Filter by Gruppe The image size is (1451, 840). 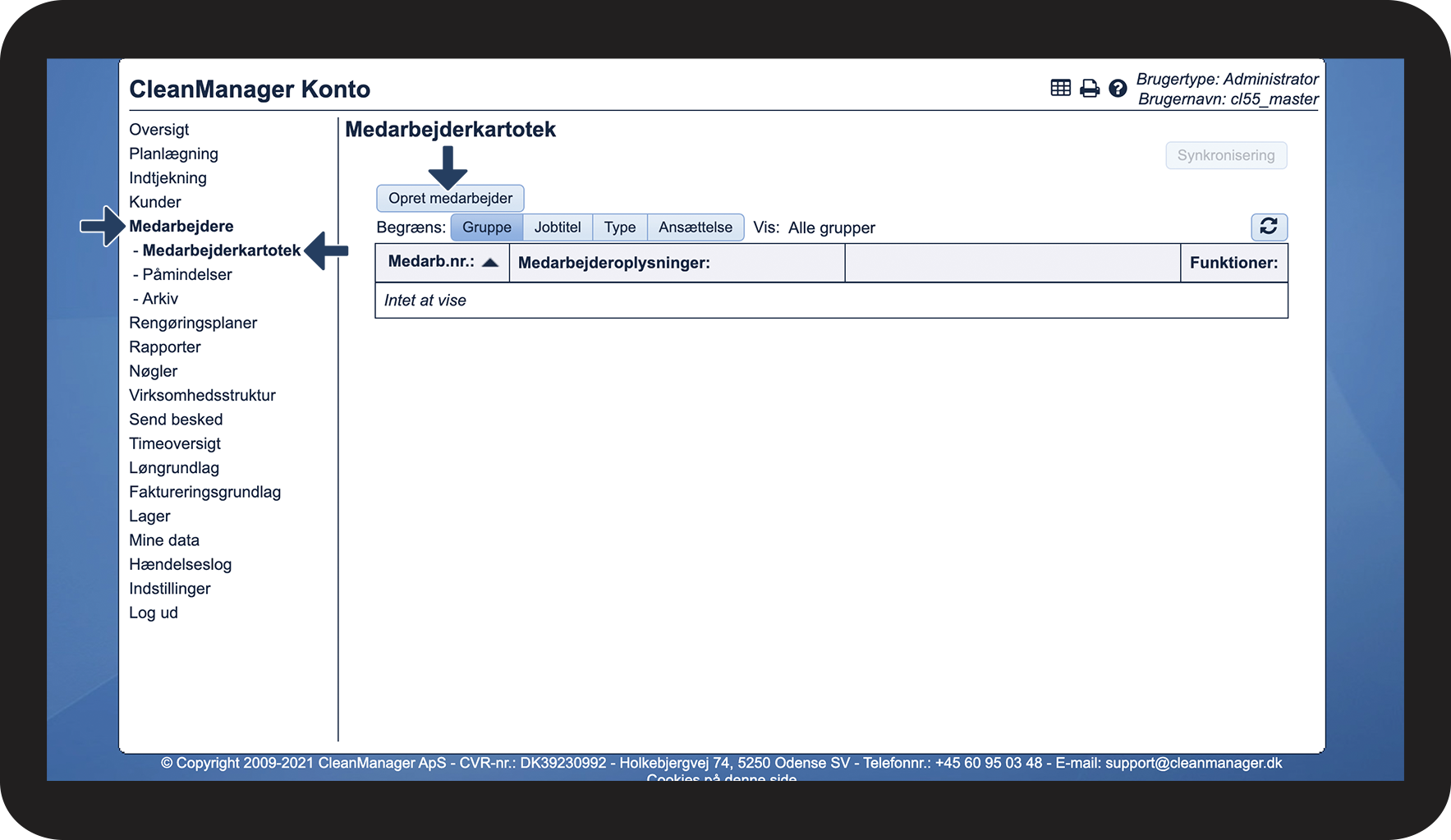[487, 227]
